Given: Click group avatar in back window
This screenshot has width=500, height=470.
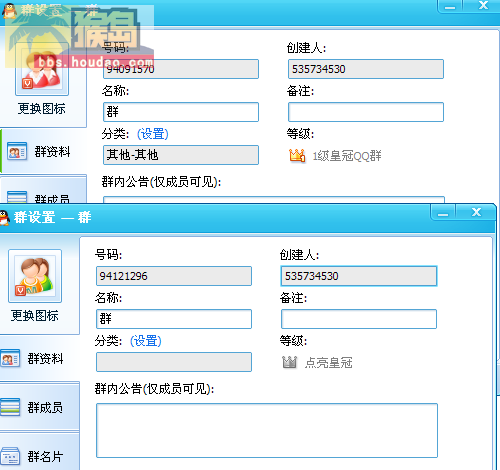Looking at the screenshot, I should point(42,69).
